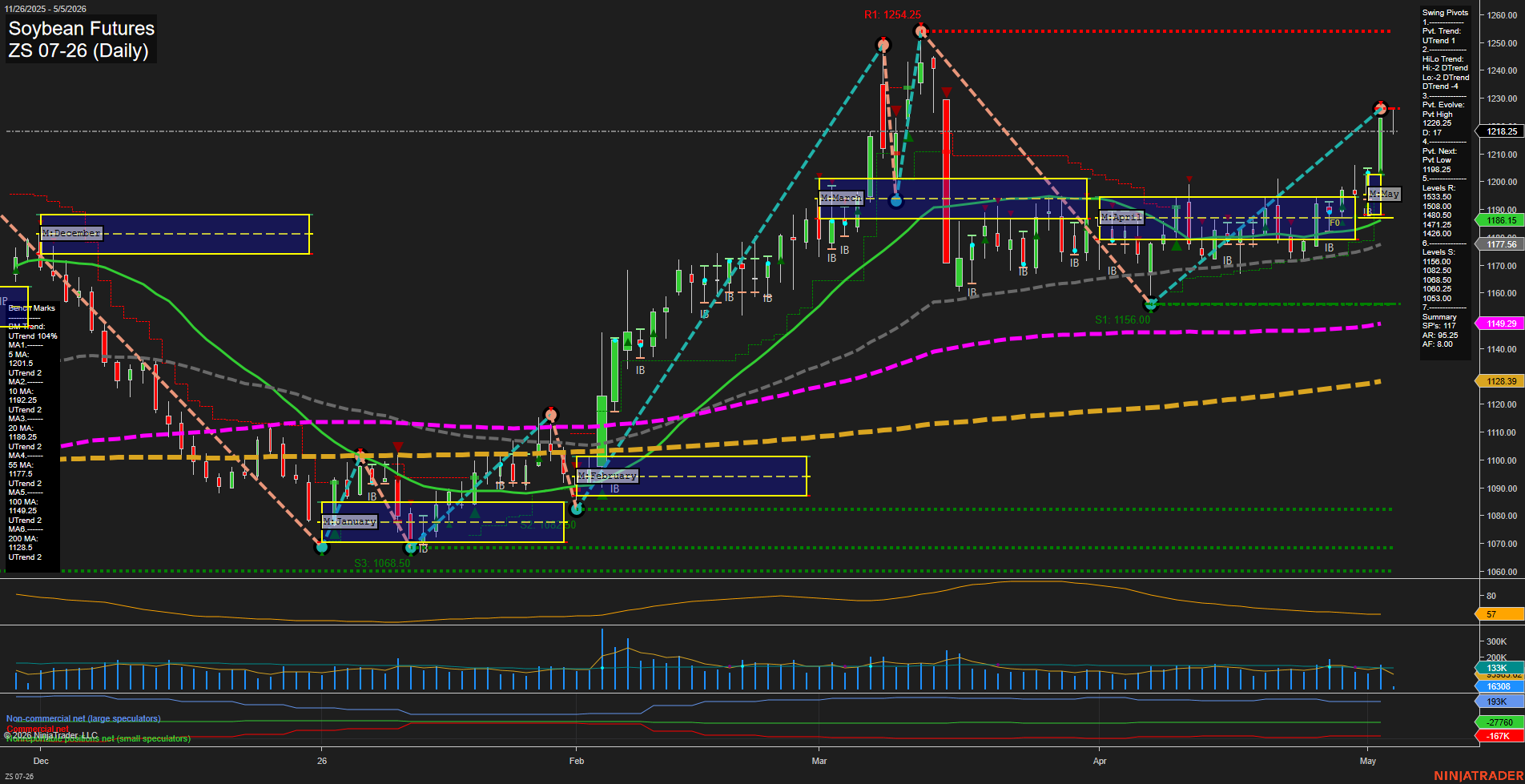This screenshot has height=784, width=1525.
Task: Click the Dec label on the time axis
Action: (41, 761)
